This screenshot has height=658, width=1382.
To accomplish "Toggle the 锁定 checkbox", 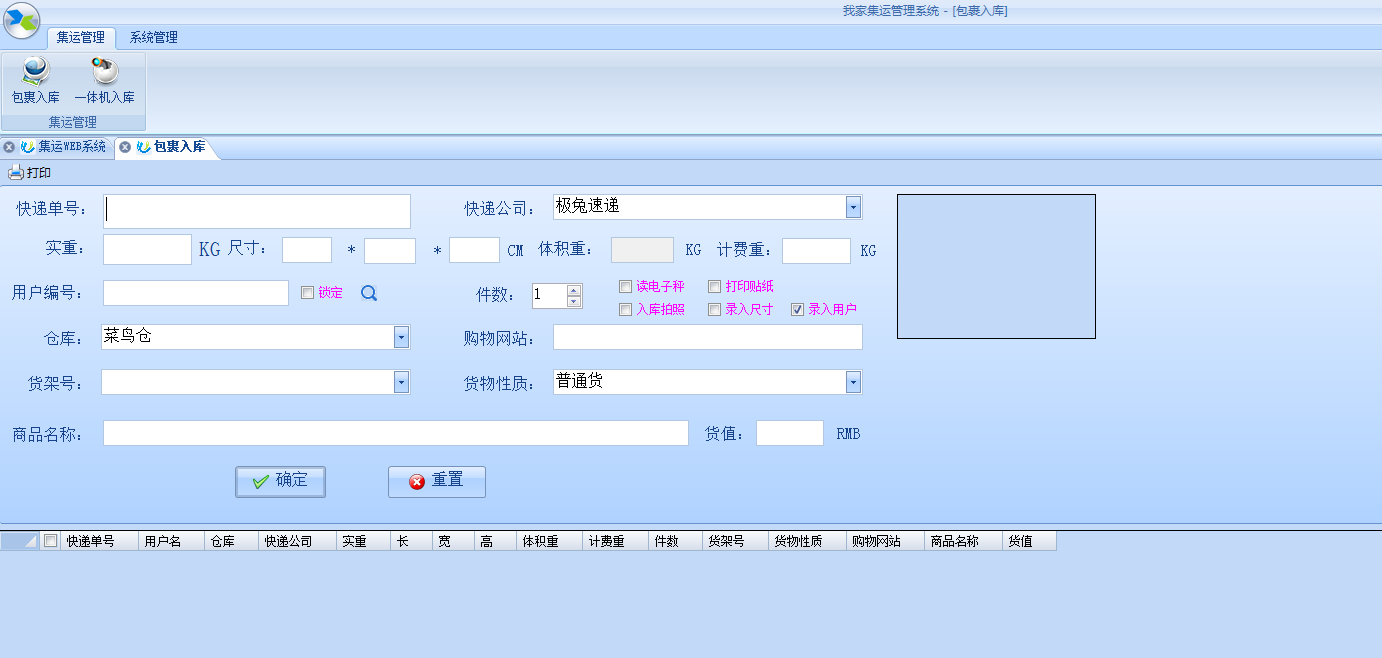I will (x=308, y=293).
